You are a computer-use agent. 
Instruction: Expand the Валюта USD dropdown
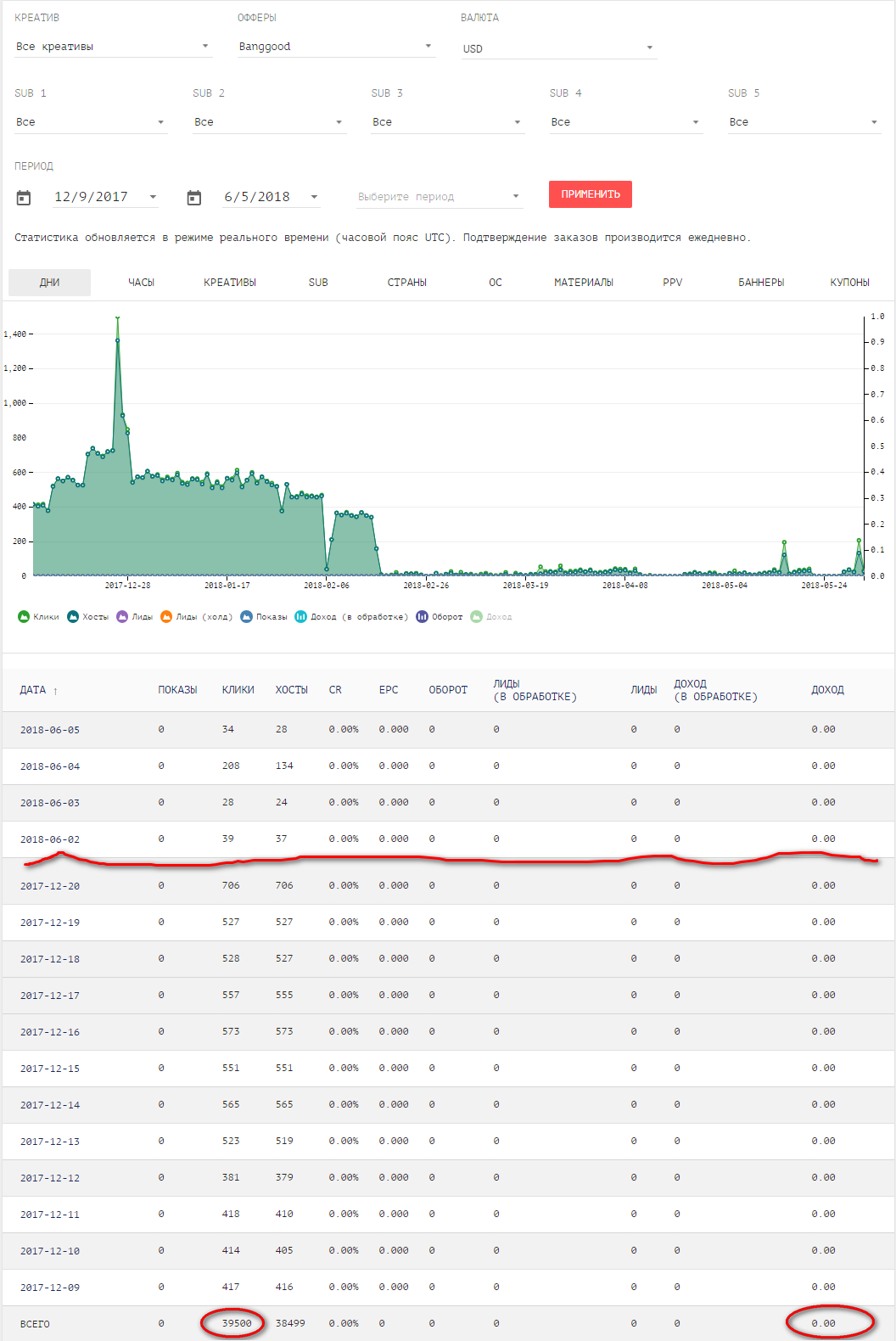click(x=557, y=48)
